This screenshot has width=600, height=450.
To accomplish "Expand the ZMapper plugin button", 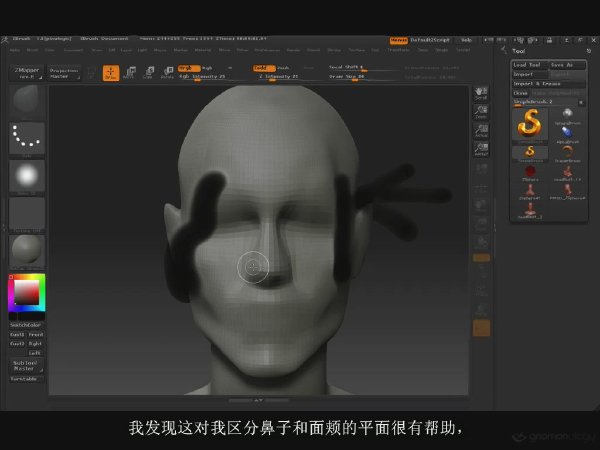I will click(x=26, y=73).
